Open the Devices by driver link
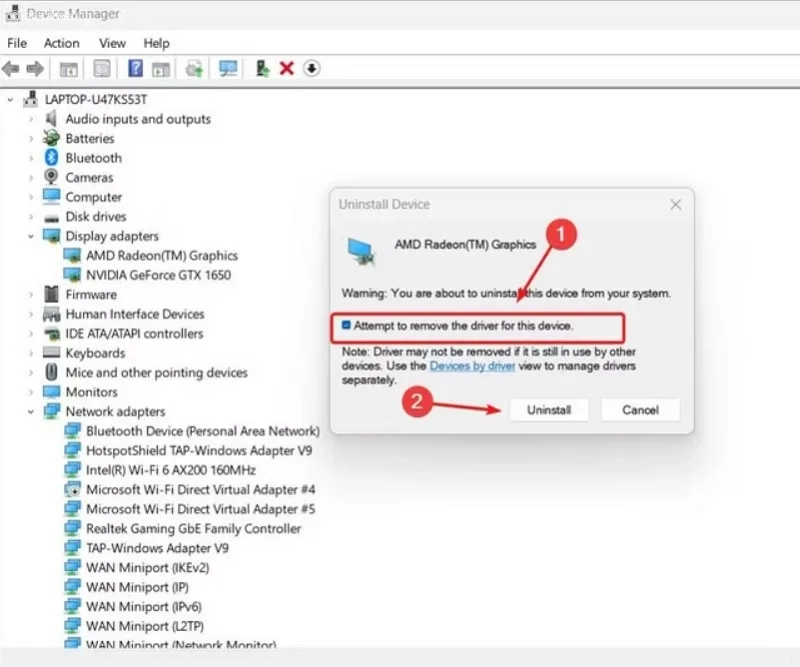800x667 pixels. pyautogui.click(x=472, y=366)
